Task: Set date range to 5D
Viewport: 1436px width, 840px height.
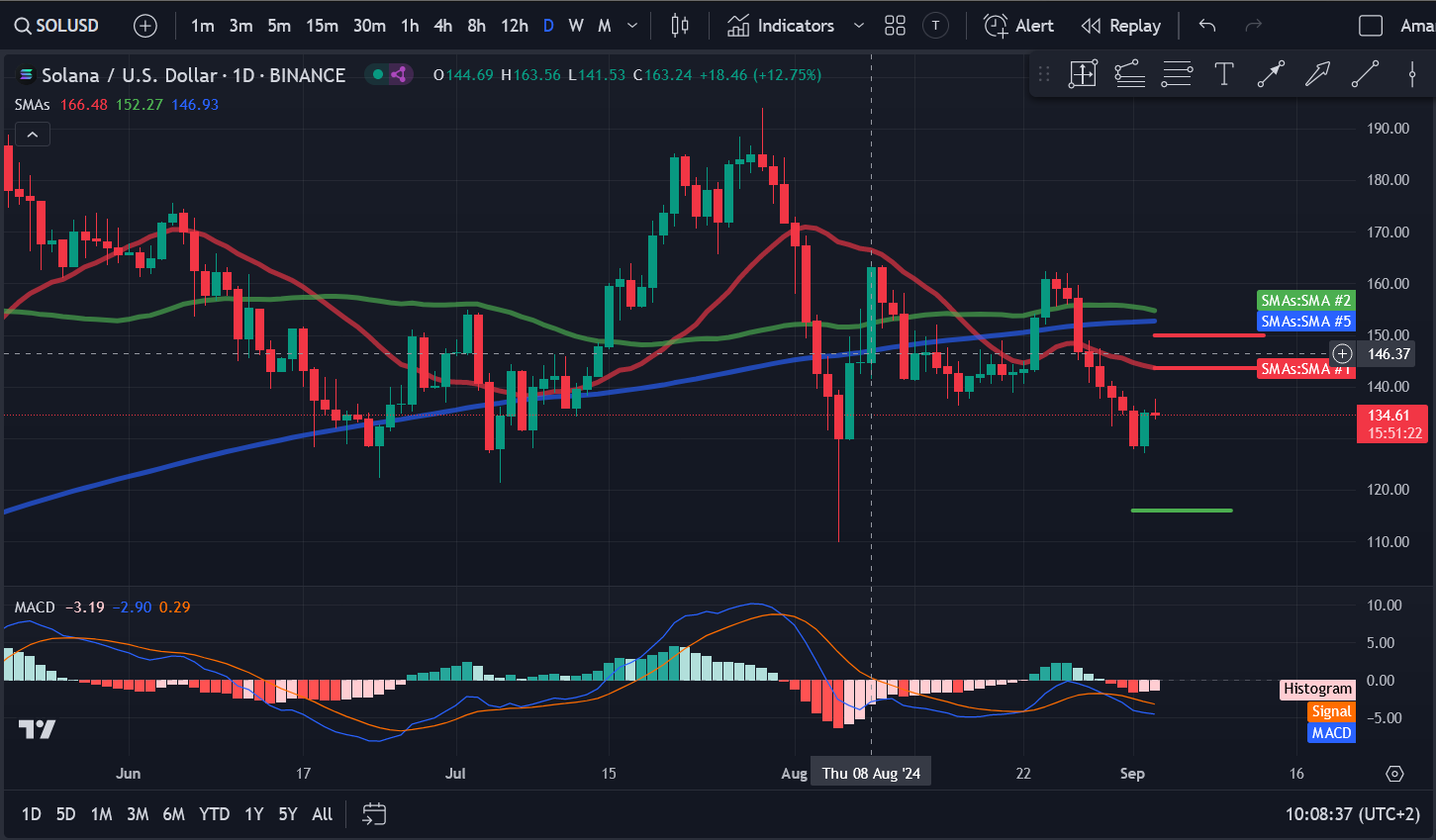Action: pos(65,814)
